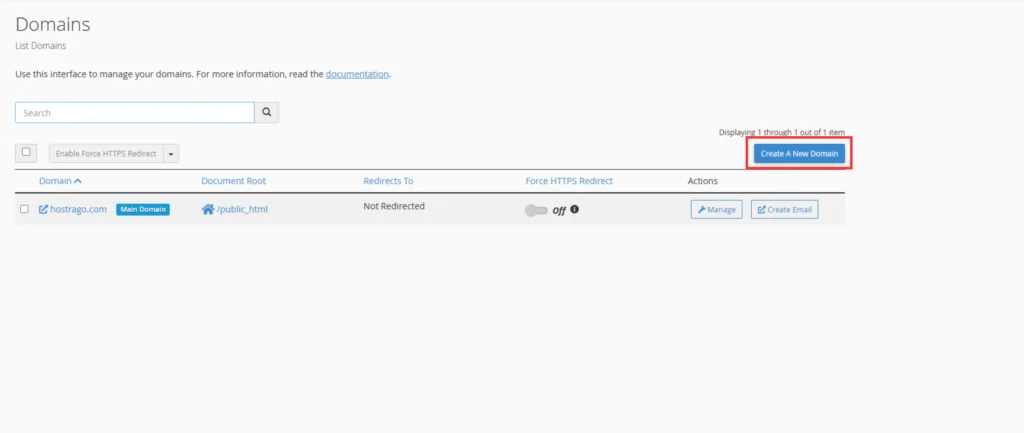Image resolution: width=1024 pixels, height=433 pixels.
Task: Sort by Force HTTPS Redirect column header
Action: click(x=569, y=181)
